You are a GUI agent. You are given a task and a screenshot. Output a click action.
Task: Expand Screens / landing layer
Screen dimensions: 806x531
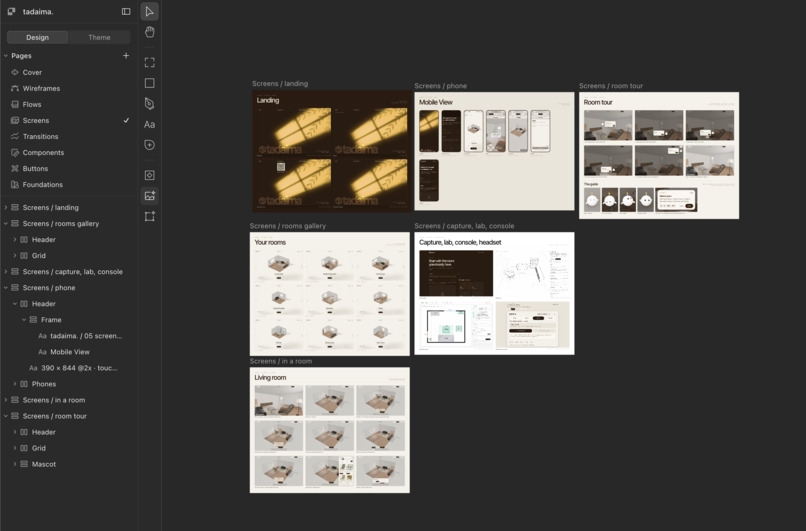point(6,208)
